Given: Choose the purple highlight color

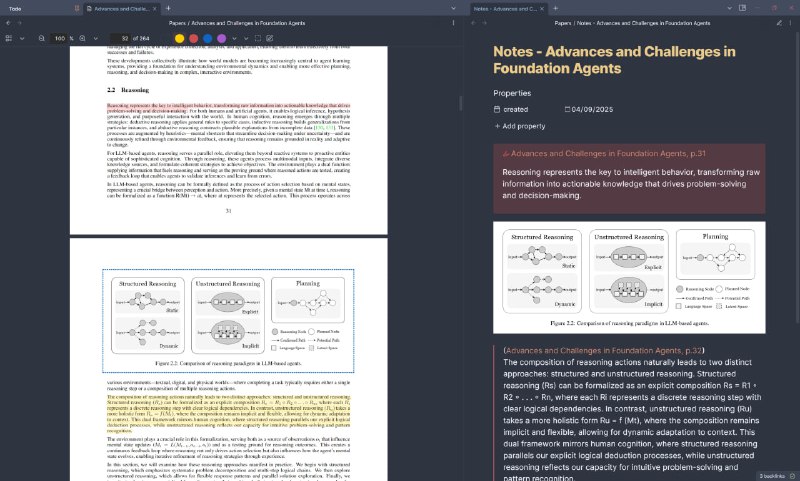Looking at the screenshot, I should pos(221,38).
